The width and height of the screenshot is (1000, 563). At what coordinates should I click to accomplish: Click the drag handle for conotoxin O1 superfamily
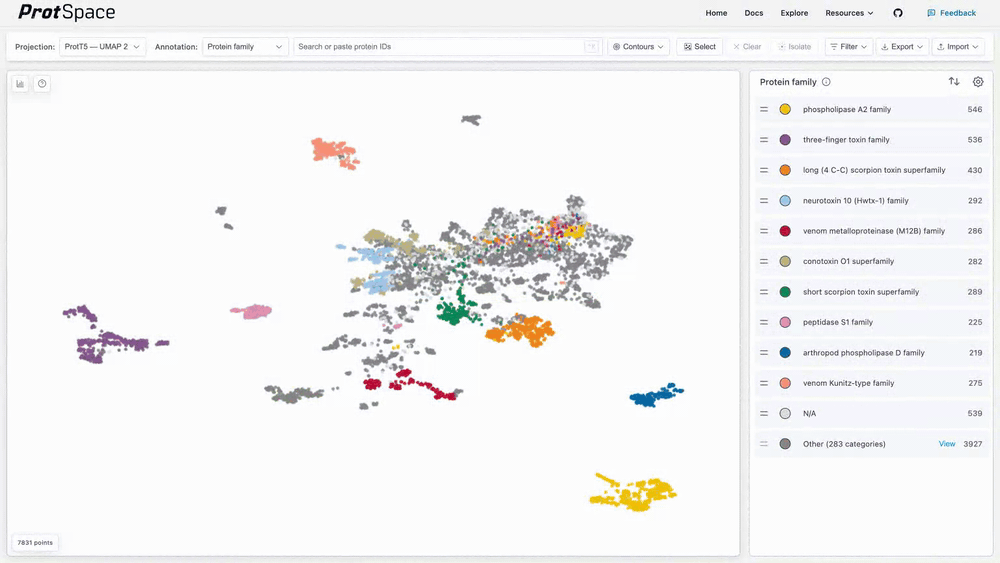point(764,261)
